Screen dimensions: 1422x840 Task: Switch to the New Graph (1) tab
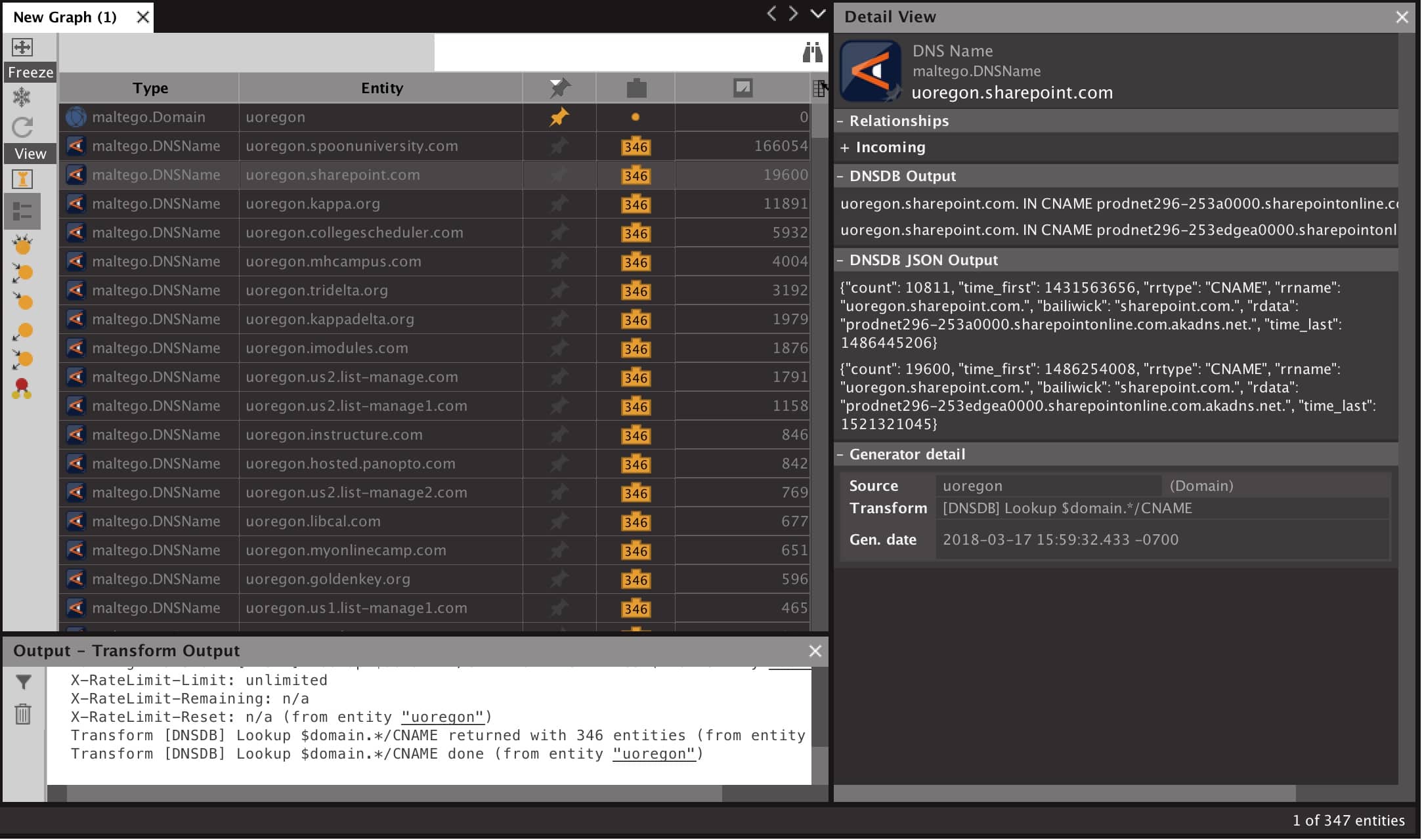(x=65, y=17)
